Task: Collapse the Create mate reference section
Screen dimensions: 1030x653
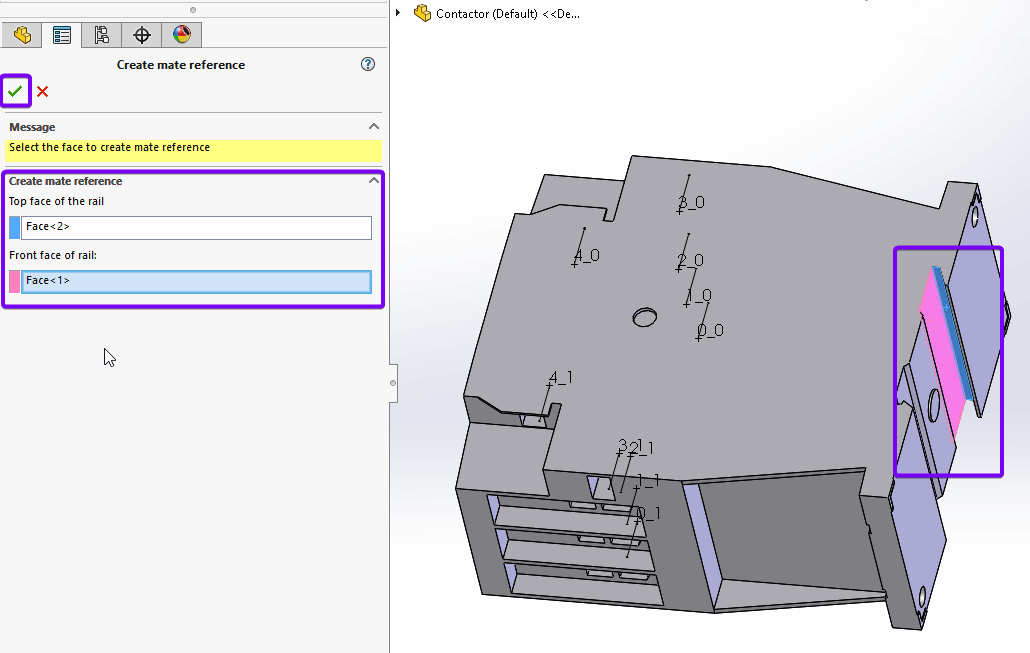Action: pos(374,180)
